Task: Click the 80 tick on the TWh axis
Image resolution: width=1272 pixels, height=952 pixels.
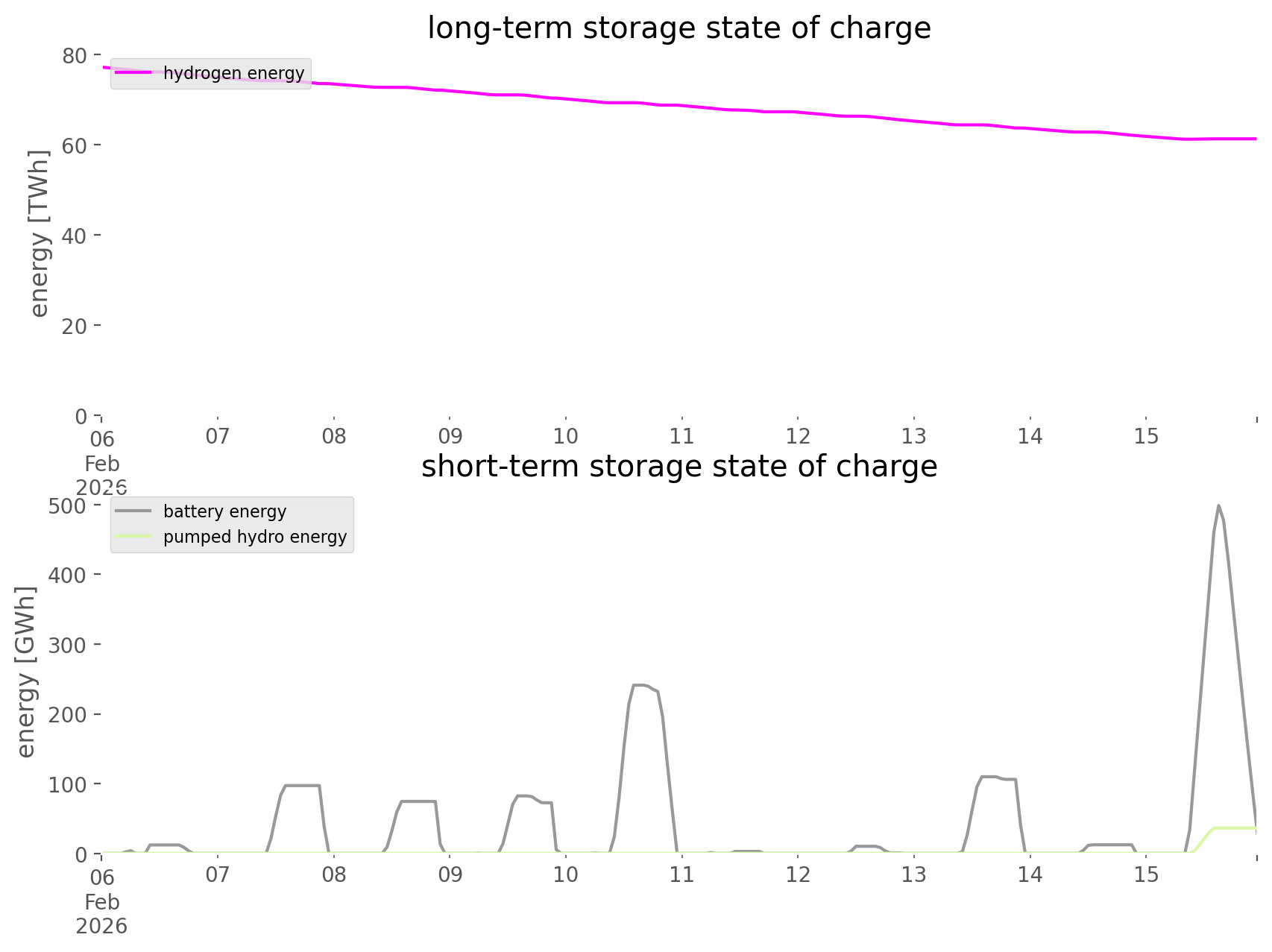Action: coord(75,55)
